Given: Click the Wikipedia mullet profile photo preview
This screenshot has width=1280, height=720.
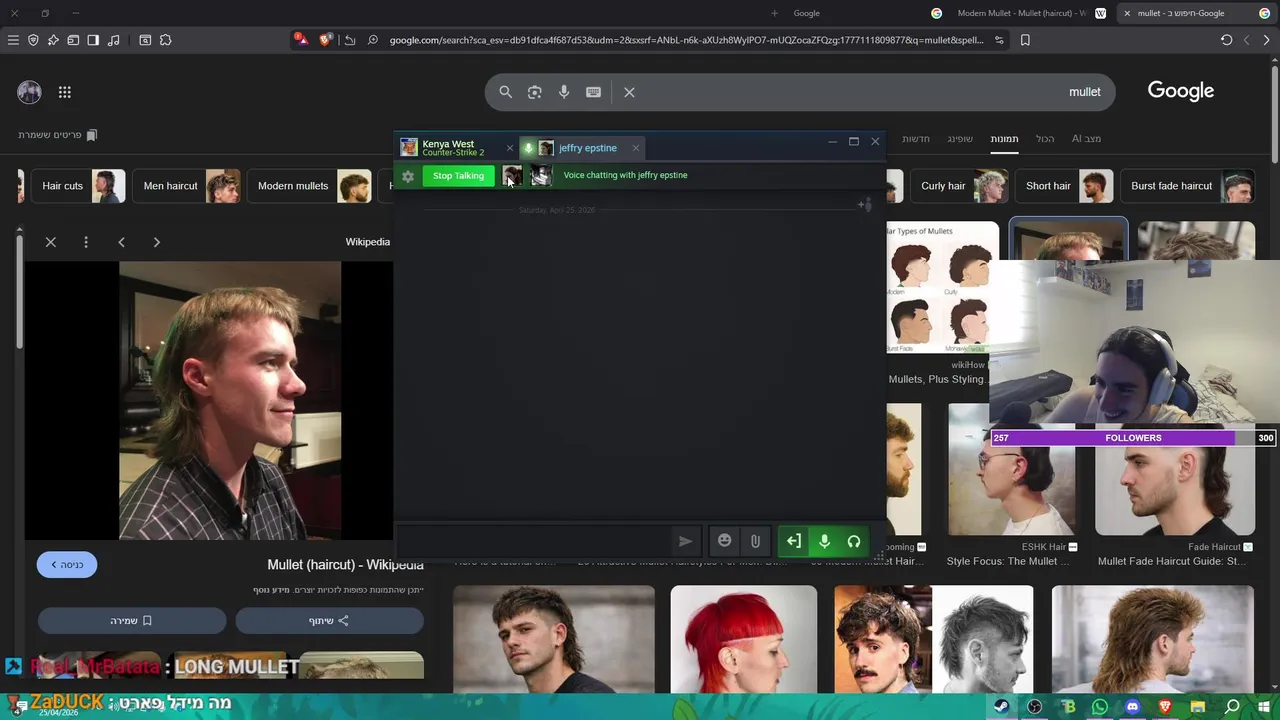Looking at the screenshot, I should (230, 401).
